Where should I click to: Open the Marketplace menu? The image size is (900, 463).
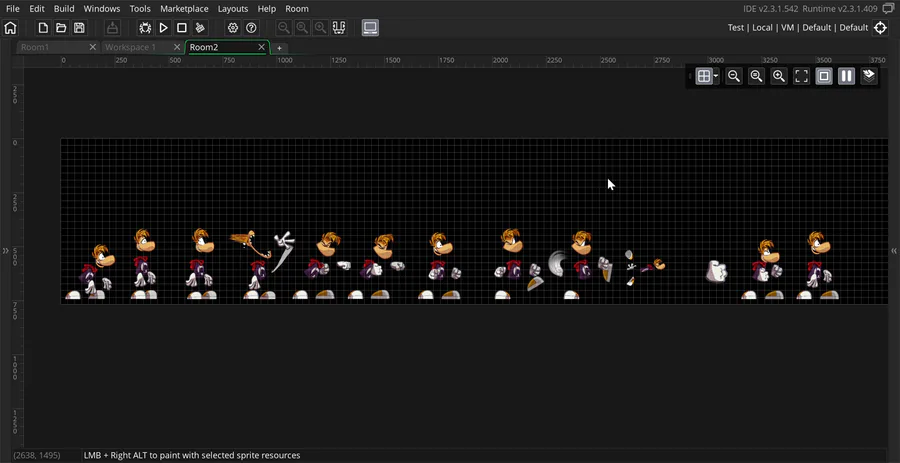click(184, 9)
